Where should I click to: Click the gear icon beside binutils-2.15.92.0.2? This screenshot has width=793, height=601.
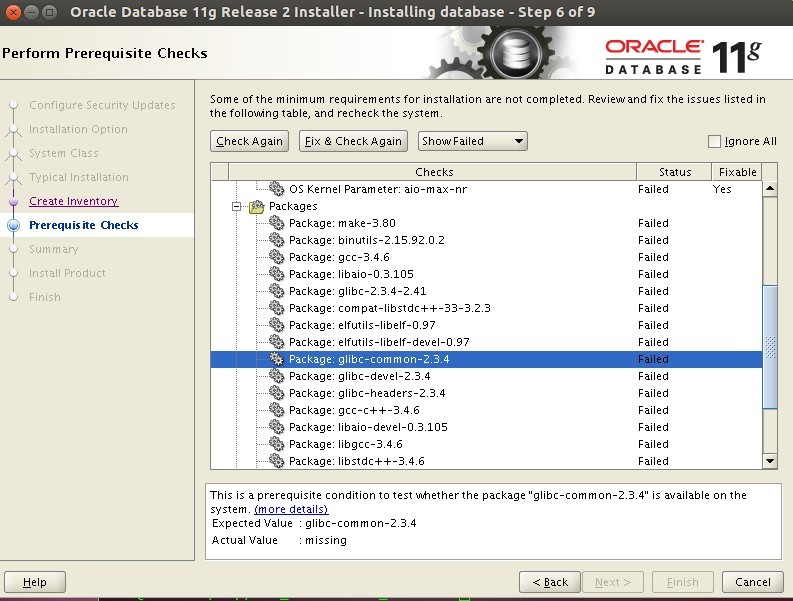(276, 240)
